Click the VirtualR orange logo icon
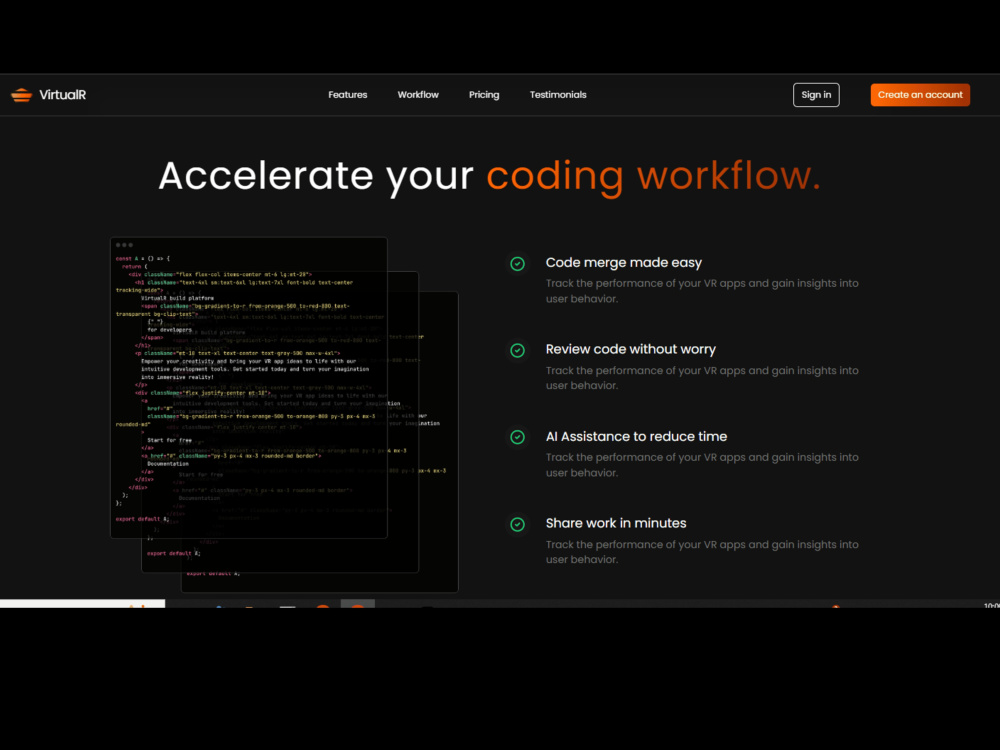 [21, 95]
